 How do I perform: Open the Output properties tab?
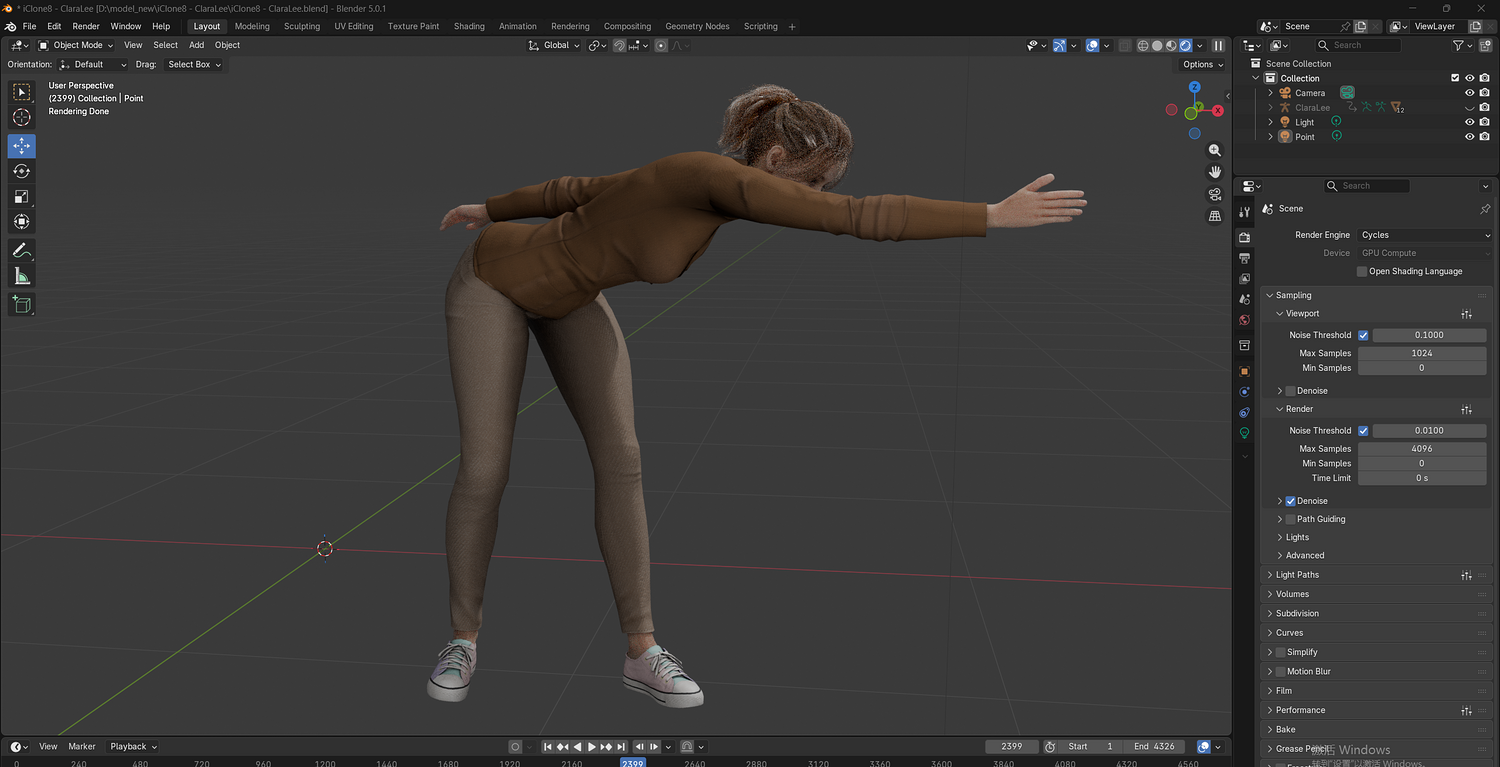pyautogui.click(x=1245, y=258)
